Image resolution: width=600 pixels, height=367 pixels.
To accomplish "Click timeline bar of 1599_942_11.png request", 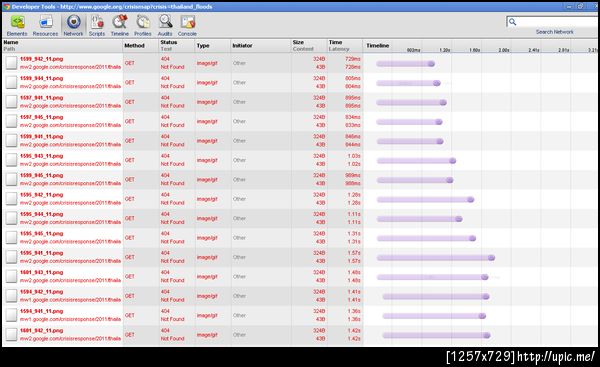I will coord(406,64).
